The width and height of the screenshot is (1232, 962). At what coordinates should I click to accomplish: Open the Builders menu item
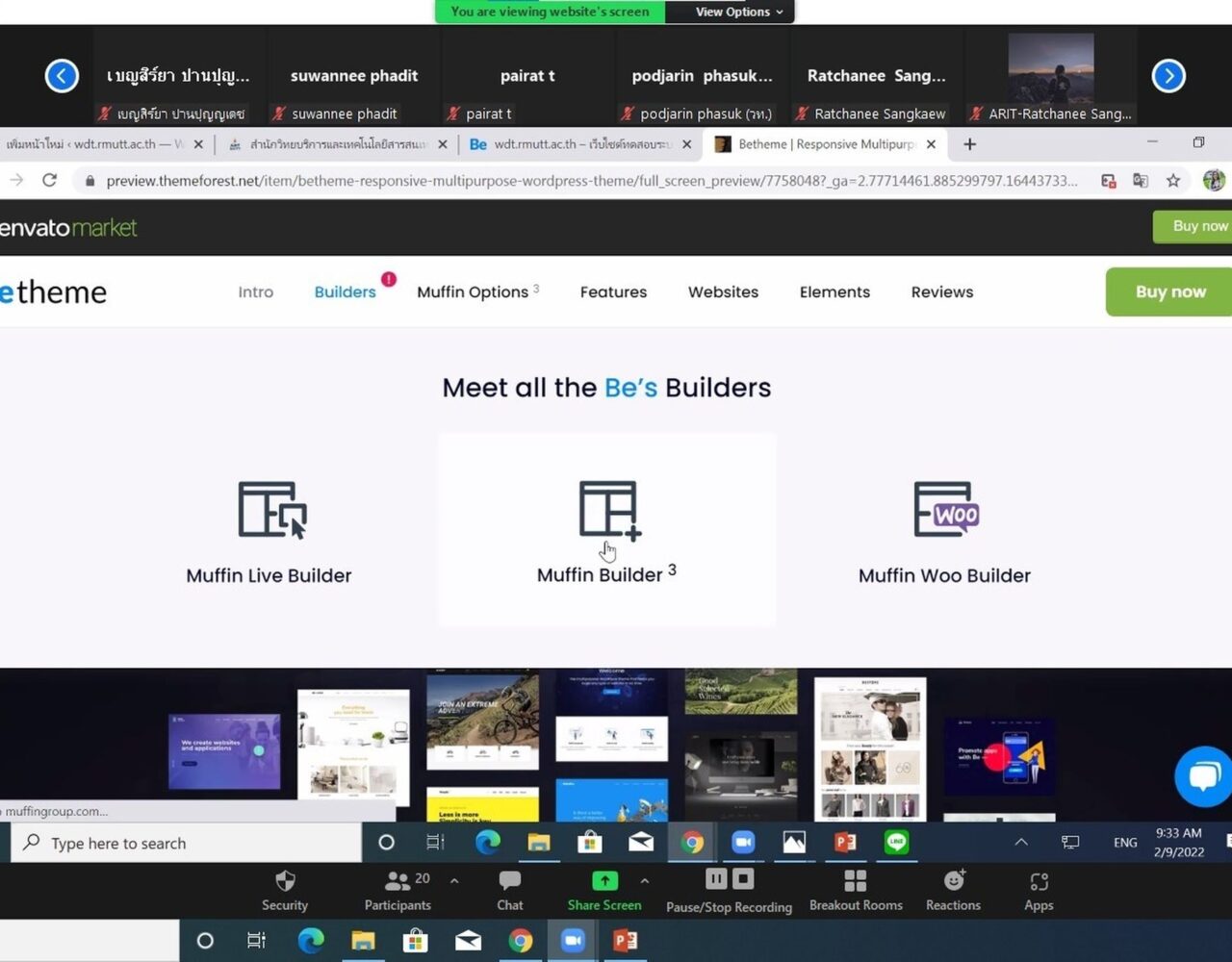345,291
